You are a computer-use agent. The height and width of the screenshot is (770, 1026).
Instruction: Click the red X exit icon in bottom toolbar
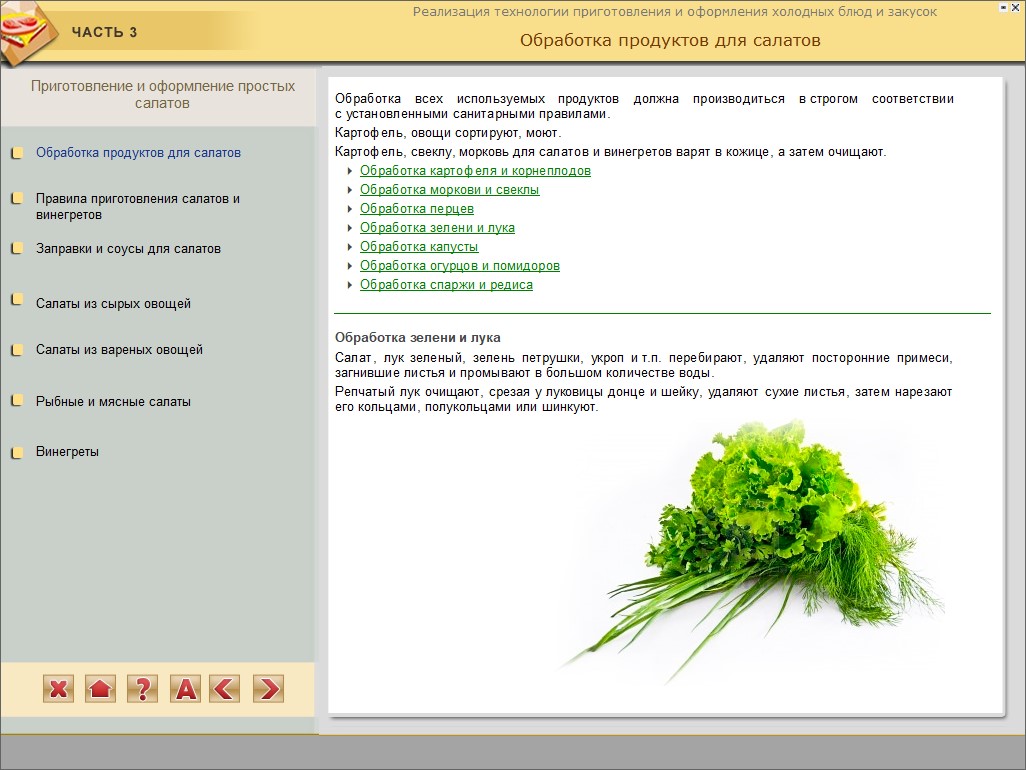coord(59,688)
